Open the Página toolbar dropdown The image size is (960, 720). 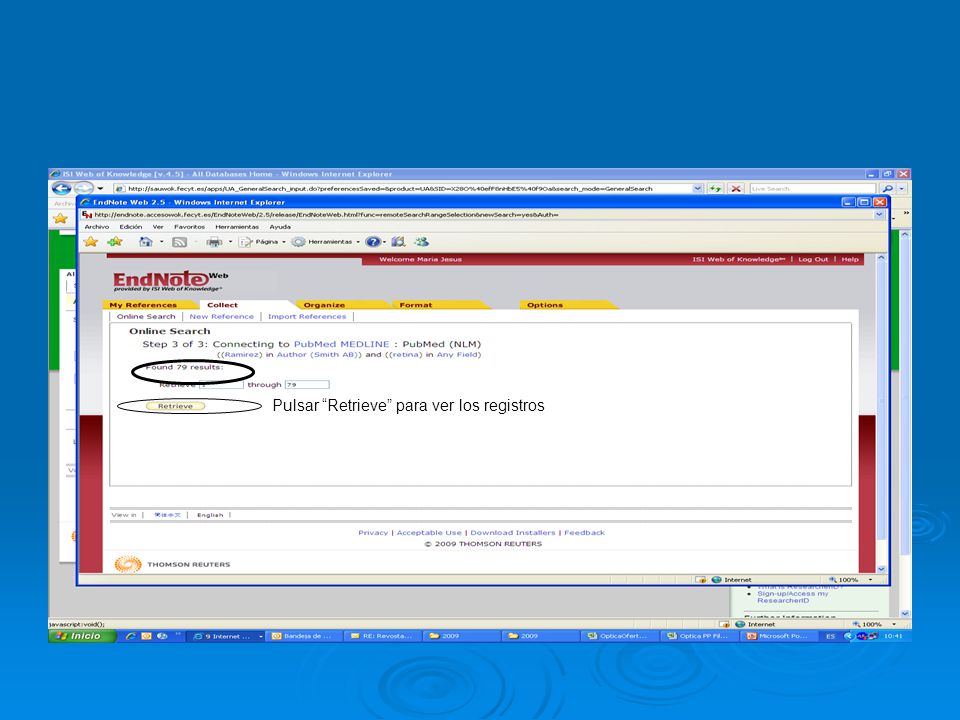click(x=262, y=242)
